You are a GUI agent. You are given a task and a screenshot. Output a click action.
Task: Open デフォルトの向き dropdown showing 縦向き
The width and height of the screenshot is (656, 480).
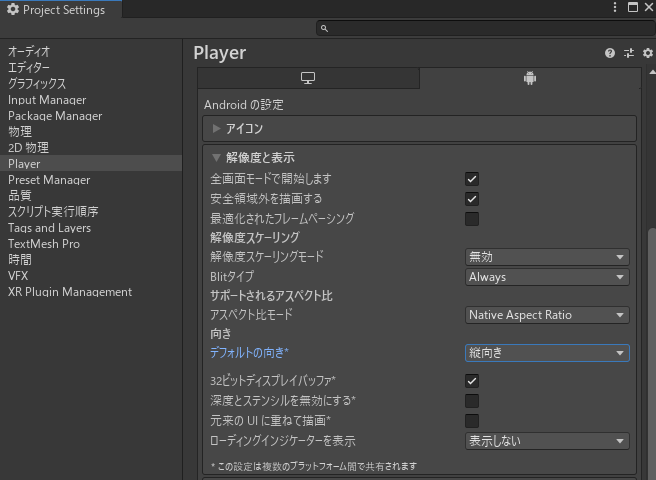[547, 353]
